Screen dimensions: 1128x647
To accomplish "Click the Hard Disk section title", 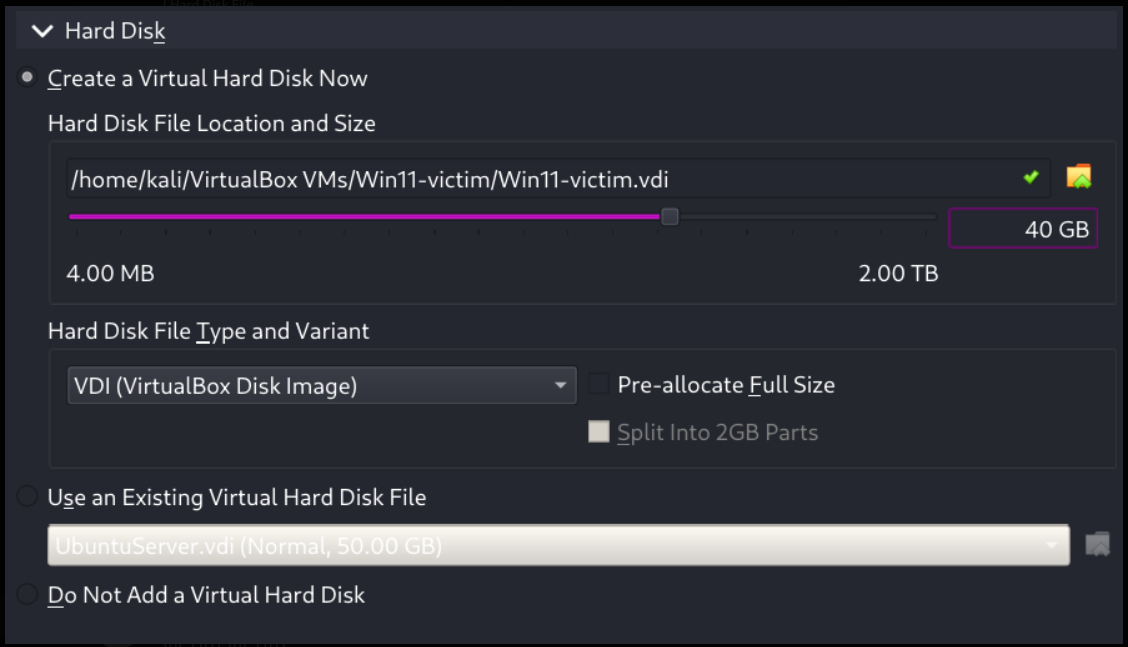I will (115, 32).
